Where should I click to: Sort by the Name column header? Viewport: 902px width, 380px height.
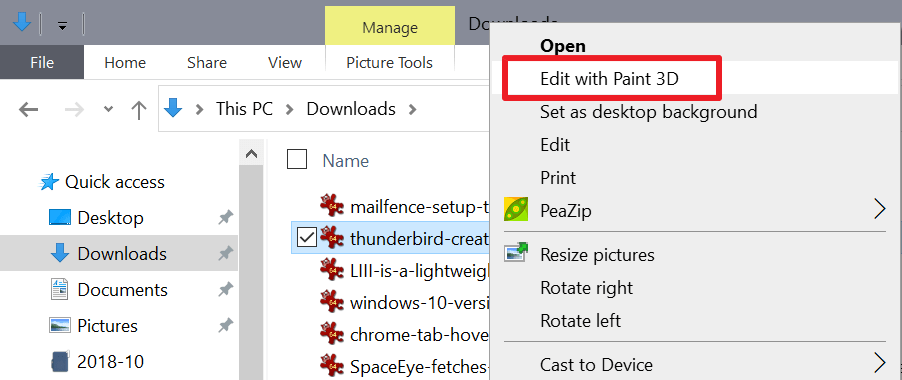pos(346,160)
